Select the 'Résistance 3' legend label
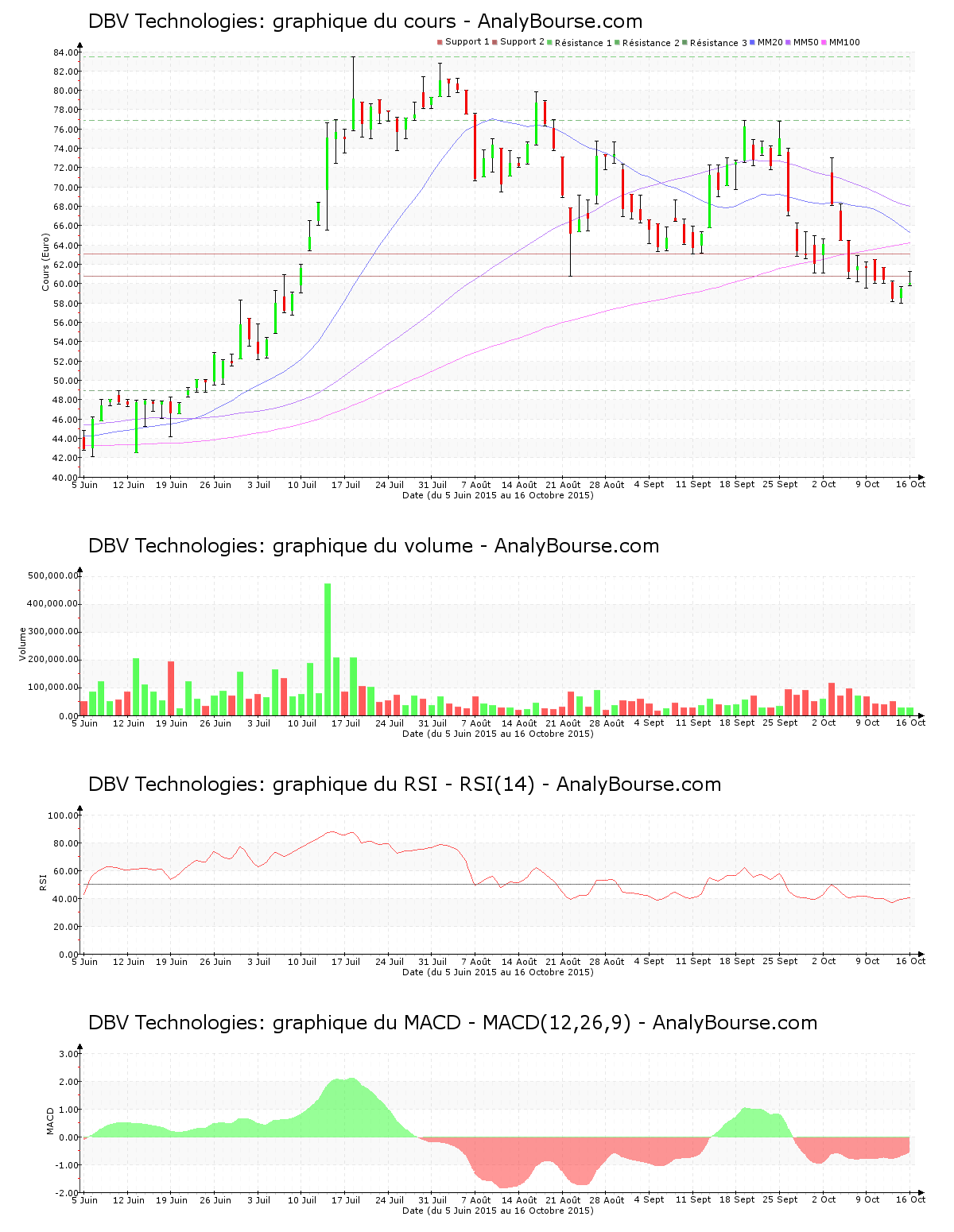The width and height of the screenshot is (954, 1232). (719, 43)
